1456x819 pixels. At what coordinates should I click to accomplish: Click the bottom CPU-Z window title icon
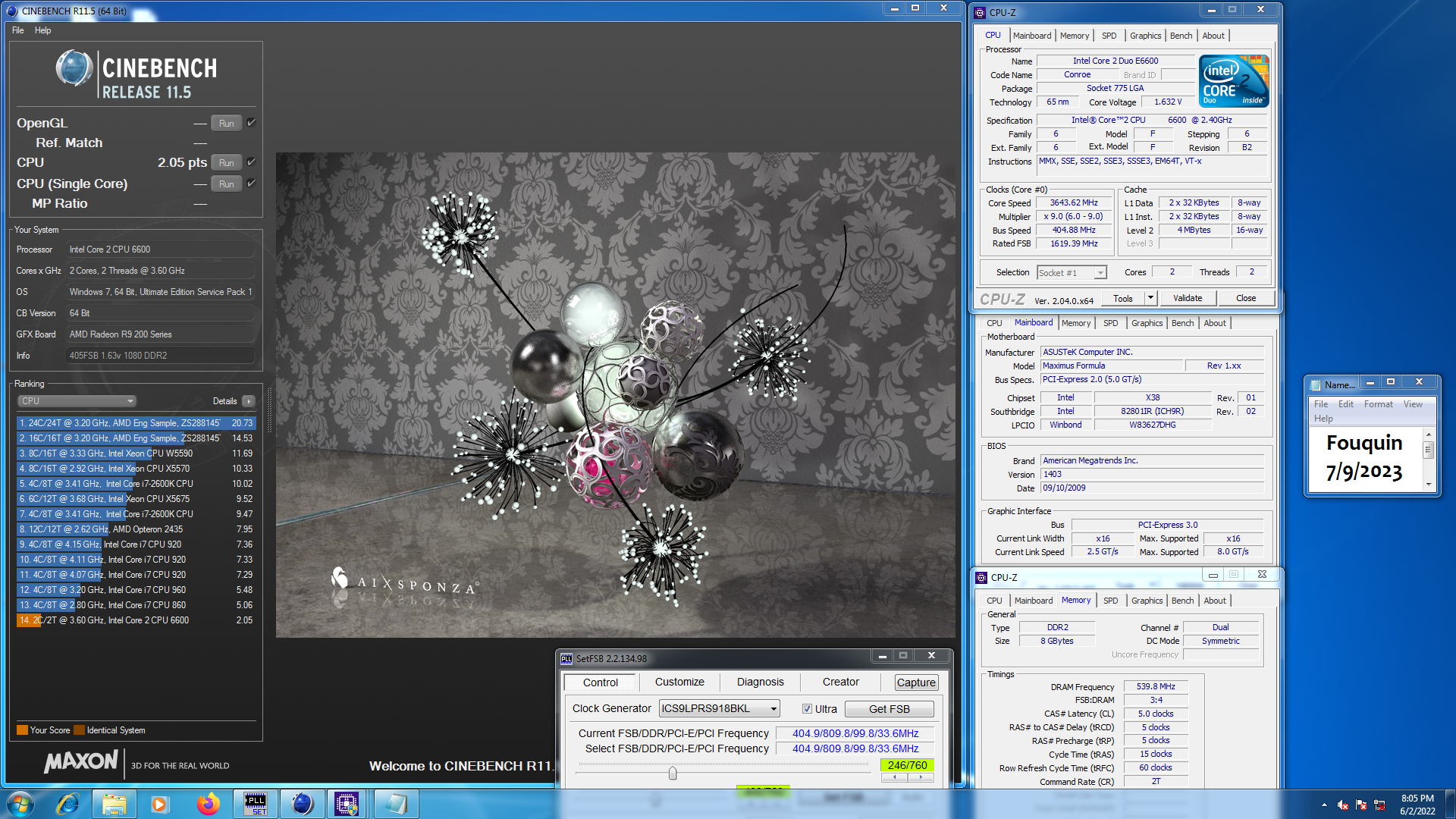981,577
